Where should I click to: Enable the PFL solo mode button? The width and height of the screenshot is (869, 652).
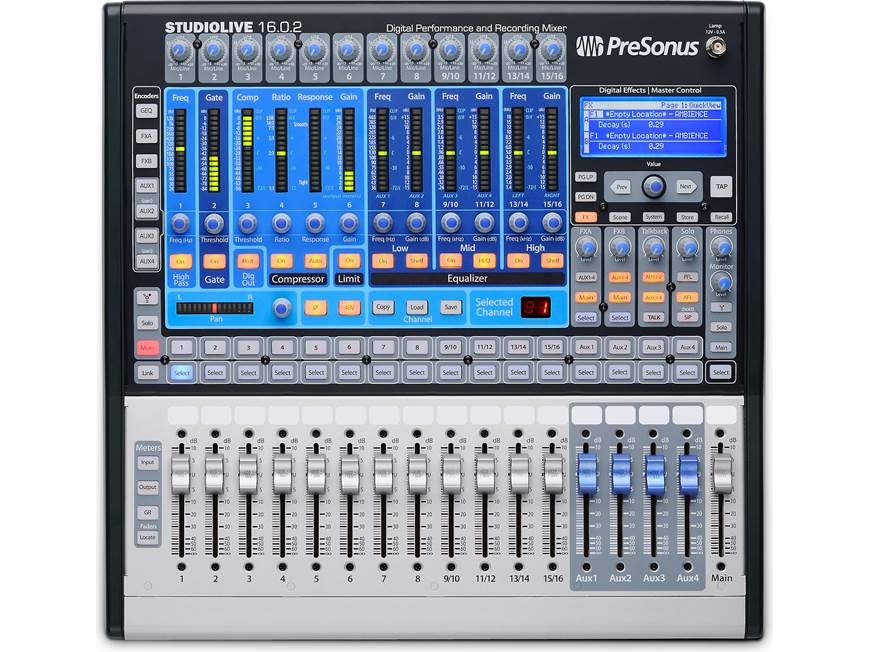coord(688,277)
